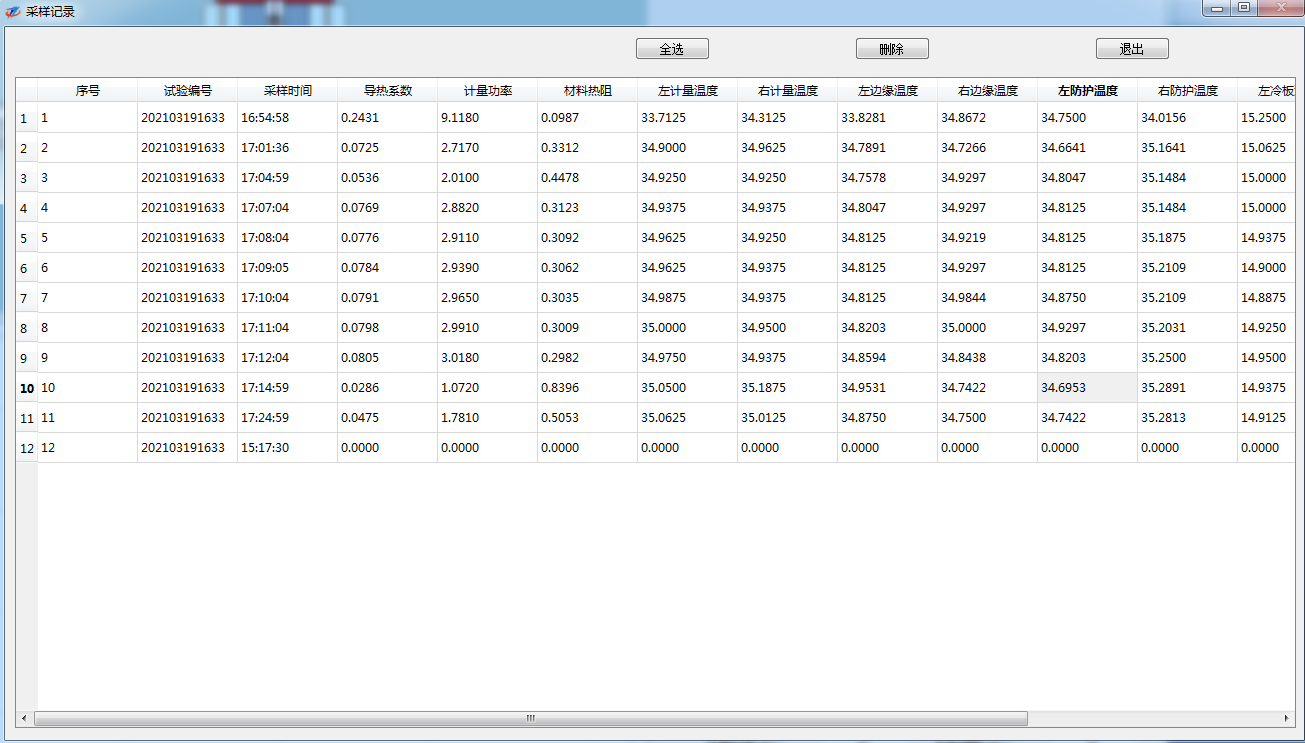The height and width of the screenshot is (743, 1305).
Task: Select cell 34.6953 in 左防护温度 column
Action: pyautogui.click(x=1087, y=388)
